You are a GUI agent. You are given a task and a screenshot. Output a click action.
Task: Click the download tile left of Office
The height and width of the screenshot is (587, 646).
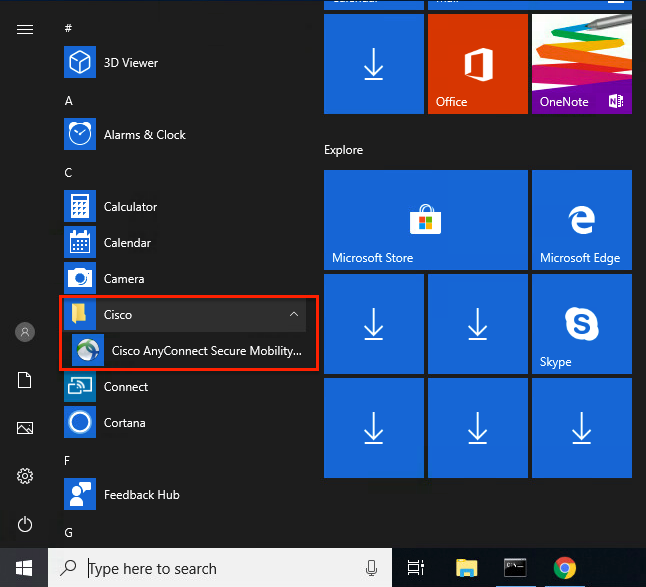(x=374, y=64)
